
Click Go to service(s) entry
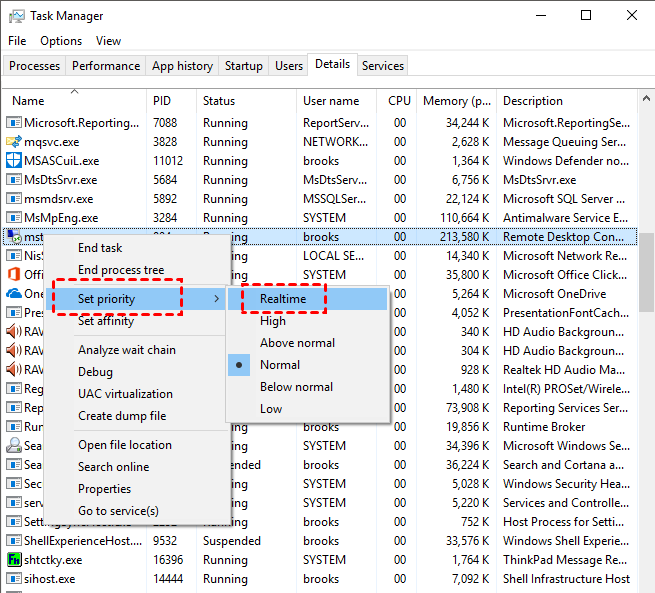pos(118,511)
